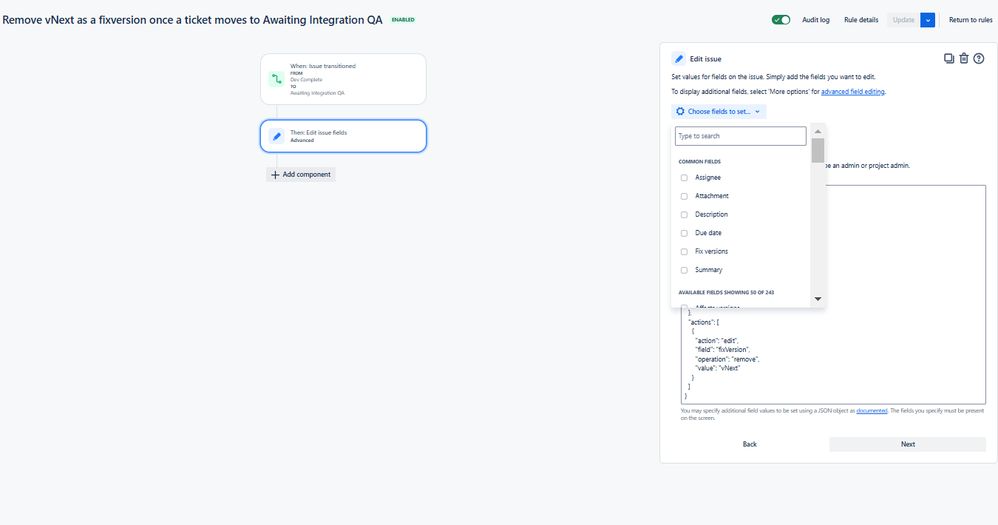
Task: Toggle the rule enabled switch
Action: (781, 20)
